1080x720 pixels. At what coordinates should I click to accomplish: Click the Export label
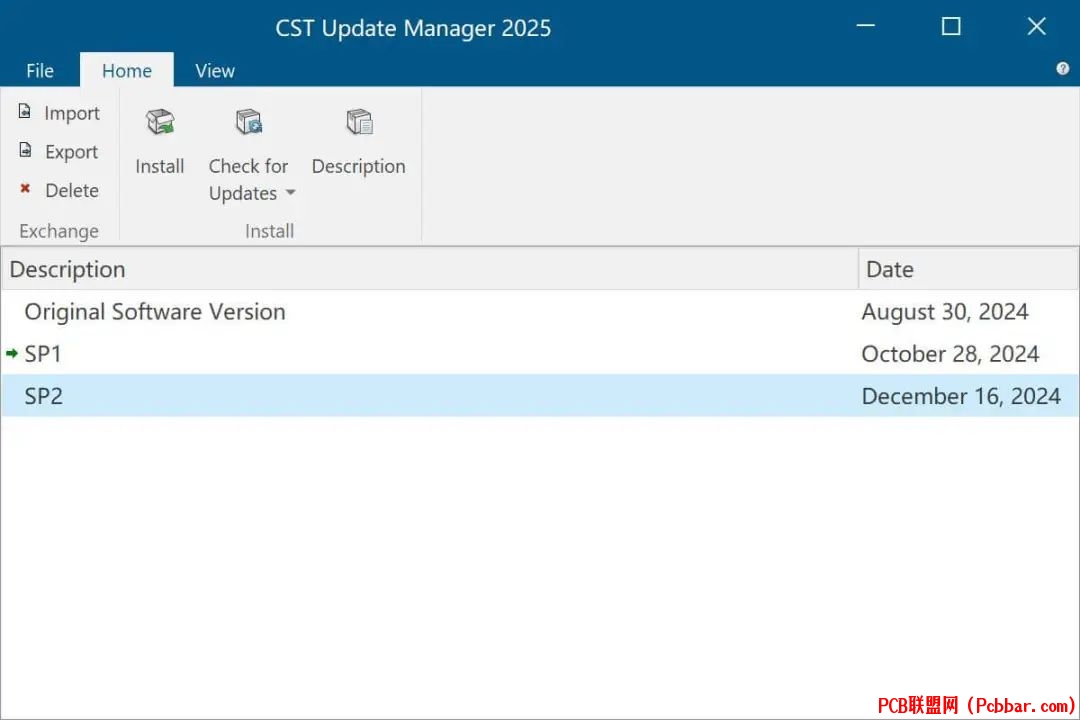pos(72,152)
